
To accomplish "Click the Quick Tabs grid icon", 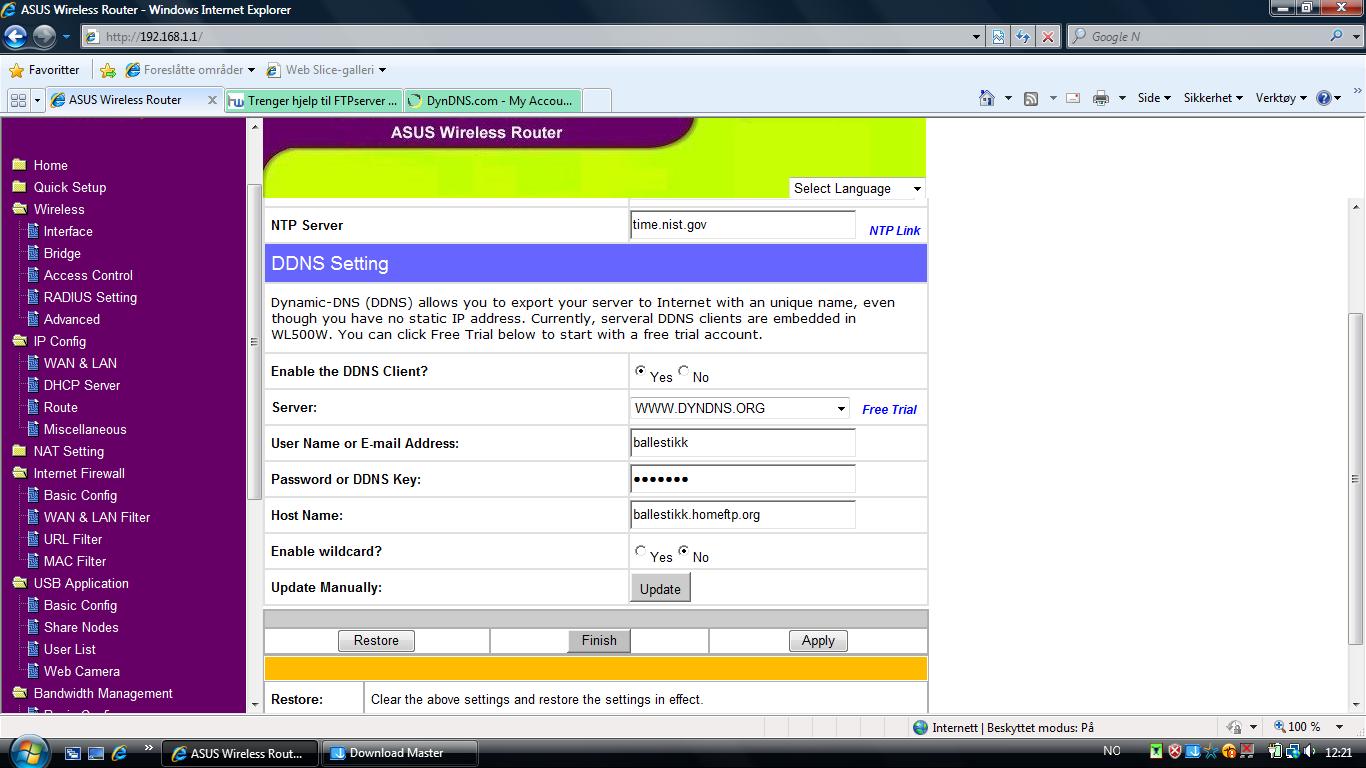I will pos(18,100).
